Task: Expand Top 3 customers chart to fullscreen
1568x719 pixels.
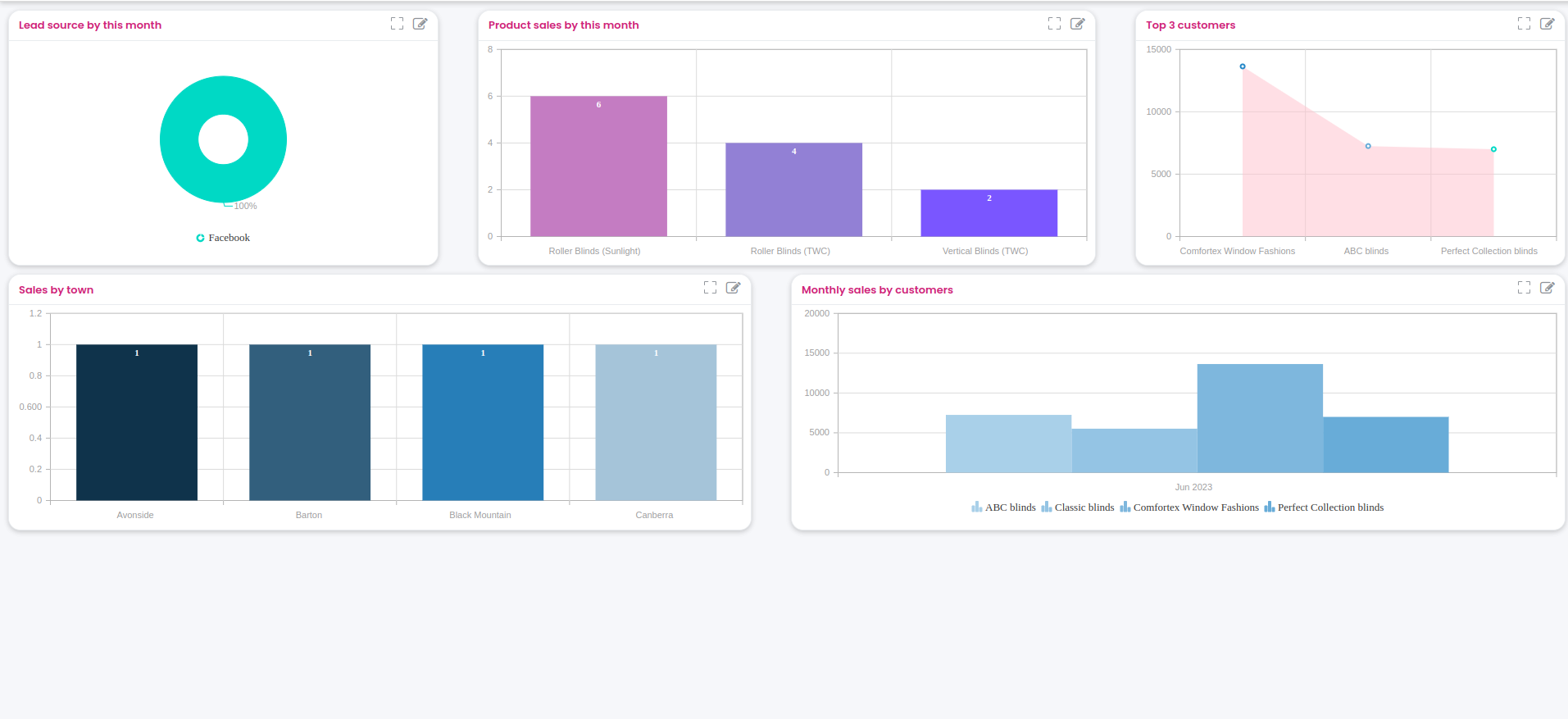Action: [x=1524, y=24]
